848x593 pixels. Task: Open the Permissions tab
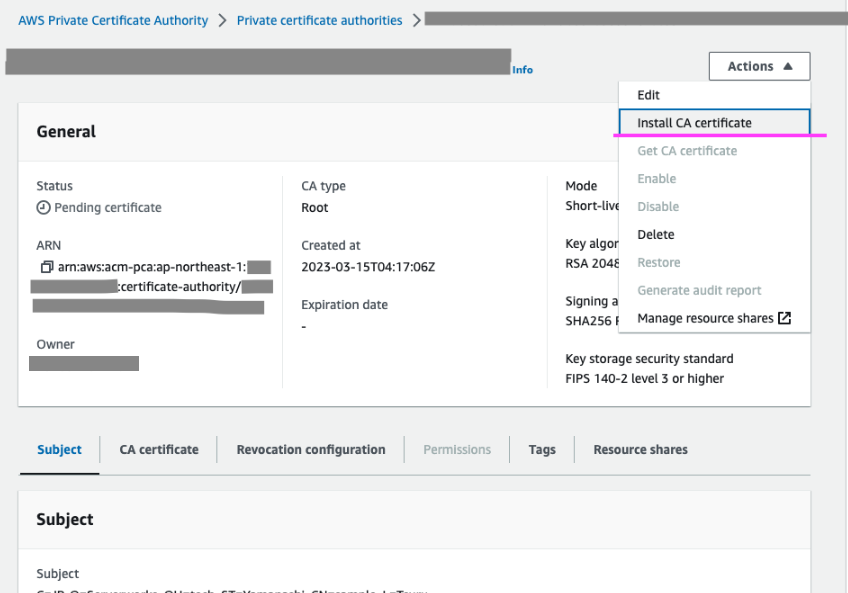[457, 450]
